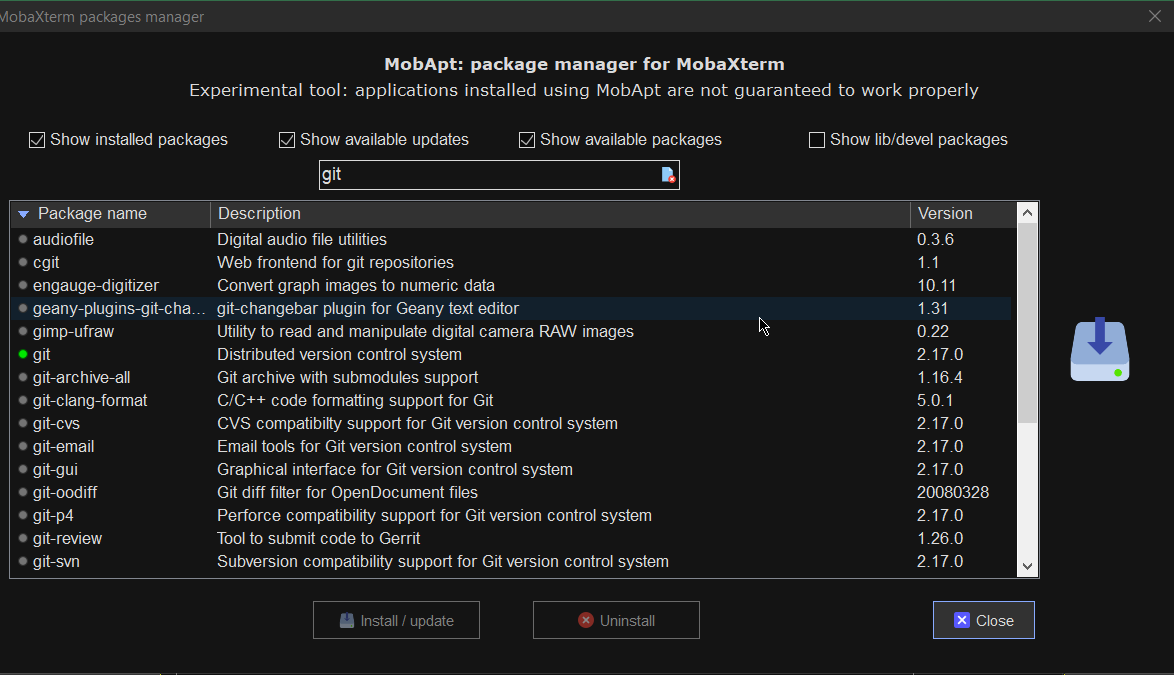Click version 1.26.0 of git-review
This screenshot has width=1174, height=675.
tap(940, 539)
